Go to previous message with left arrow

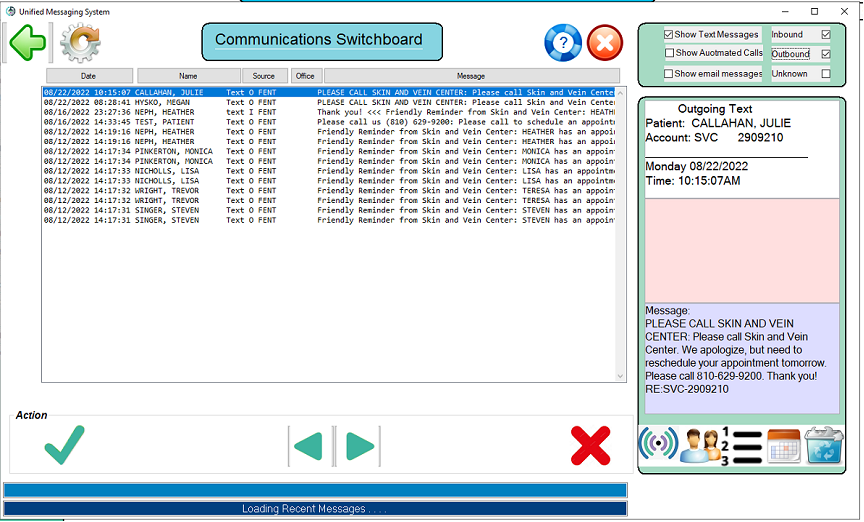(310, 446)
